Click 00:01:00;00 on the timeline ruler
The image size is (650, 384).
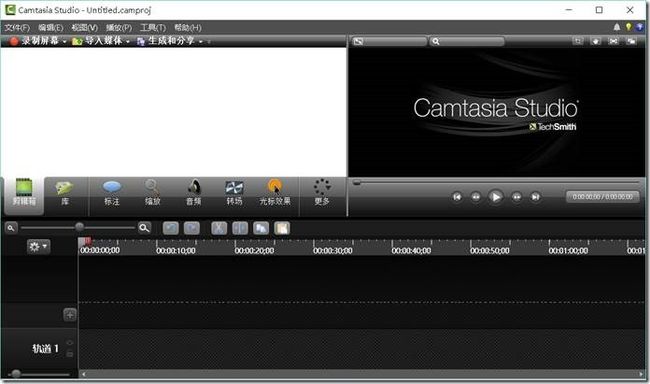pyautogui.click(x=568, y=251)
